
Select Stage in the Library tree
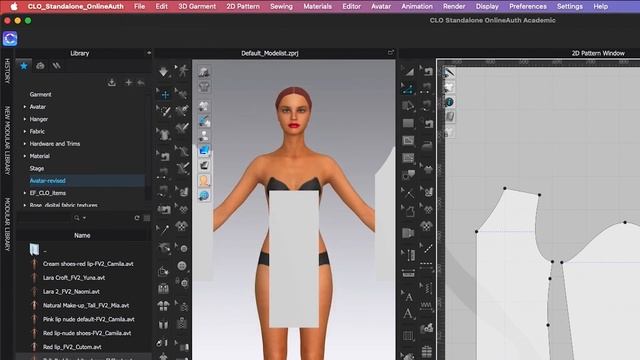37,168
